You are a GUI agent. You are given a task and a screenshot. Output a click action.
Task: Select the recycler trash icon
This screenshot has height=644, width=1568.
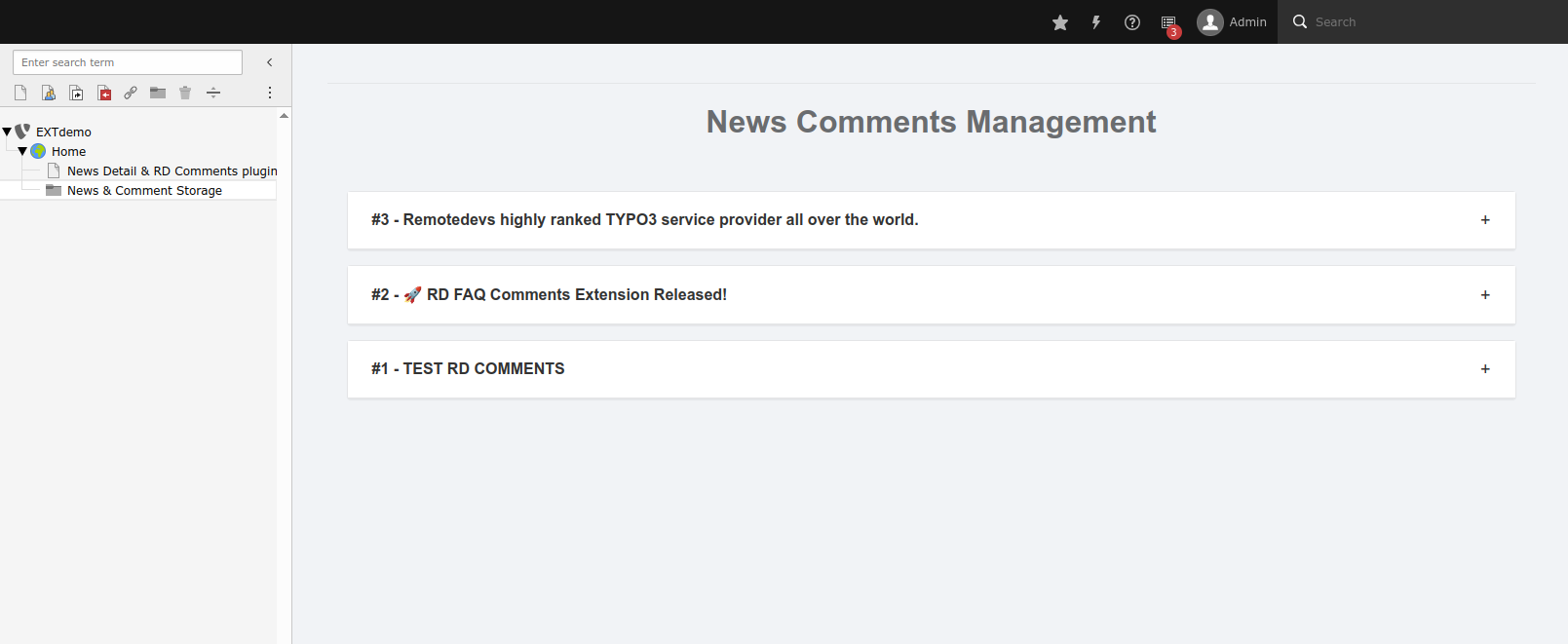click(x=185, y=93)
